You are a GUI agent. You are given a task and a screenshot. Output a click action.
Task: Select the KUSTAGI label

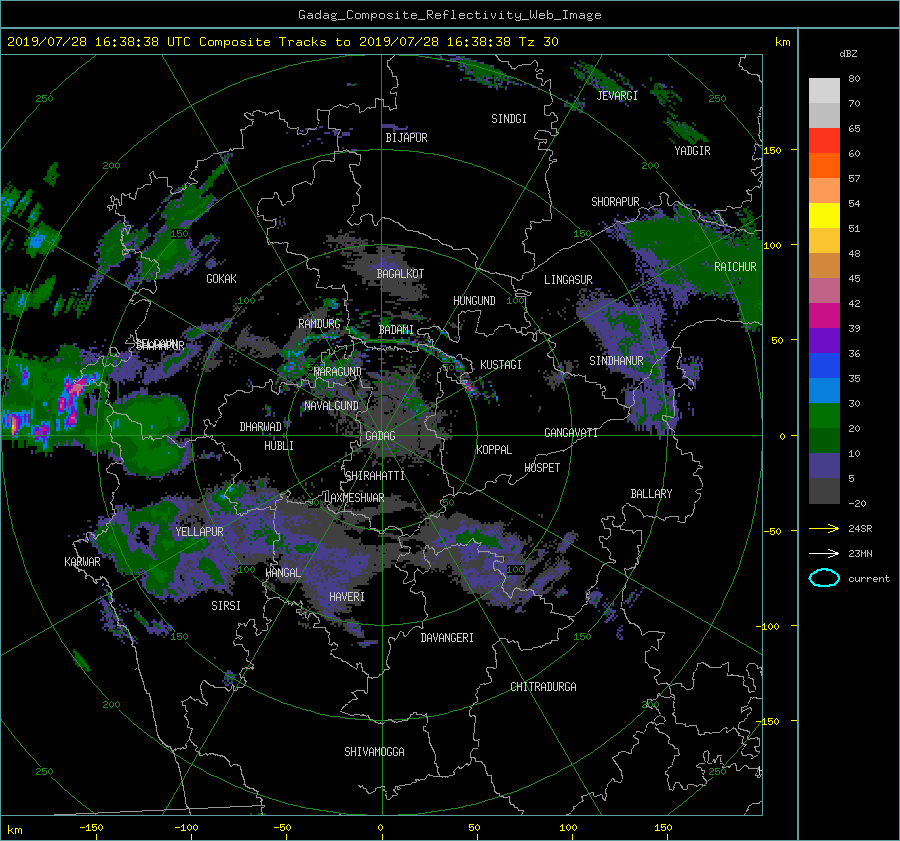click(501, 365)
